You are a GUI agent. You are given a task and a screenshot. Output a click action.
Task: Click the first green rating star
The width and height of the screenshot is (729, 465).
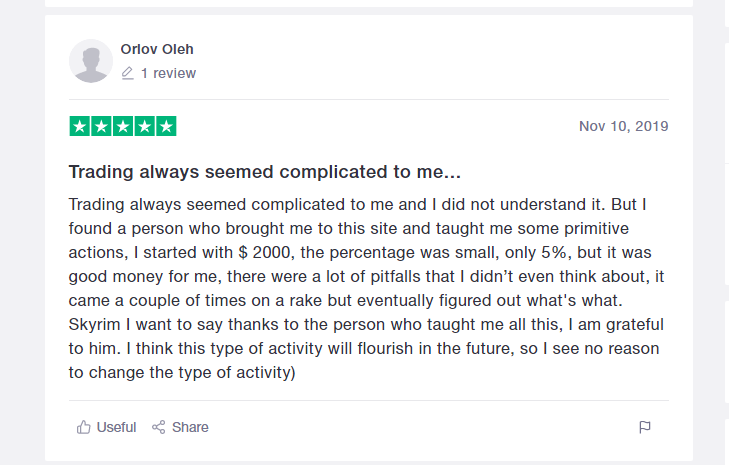pyautogui.click(x=79, y=127)
